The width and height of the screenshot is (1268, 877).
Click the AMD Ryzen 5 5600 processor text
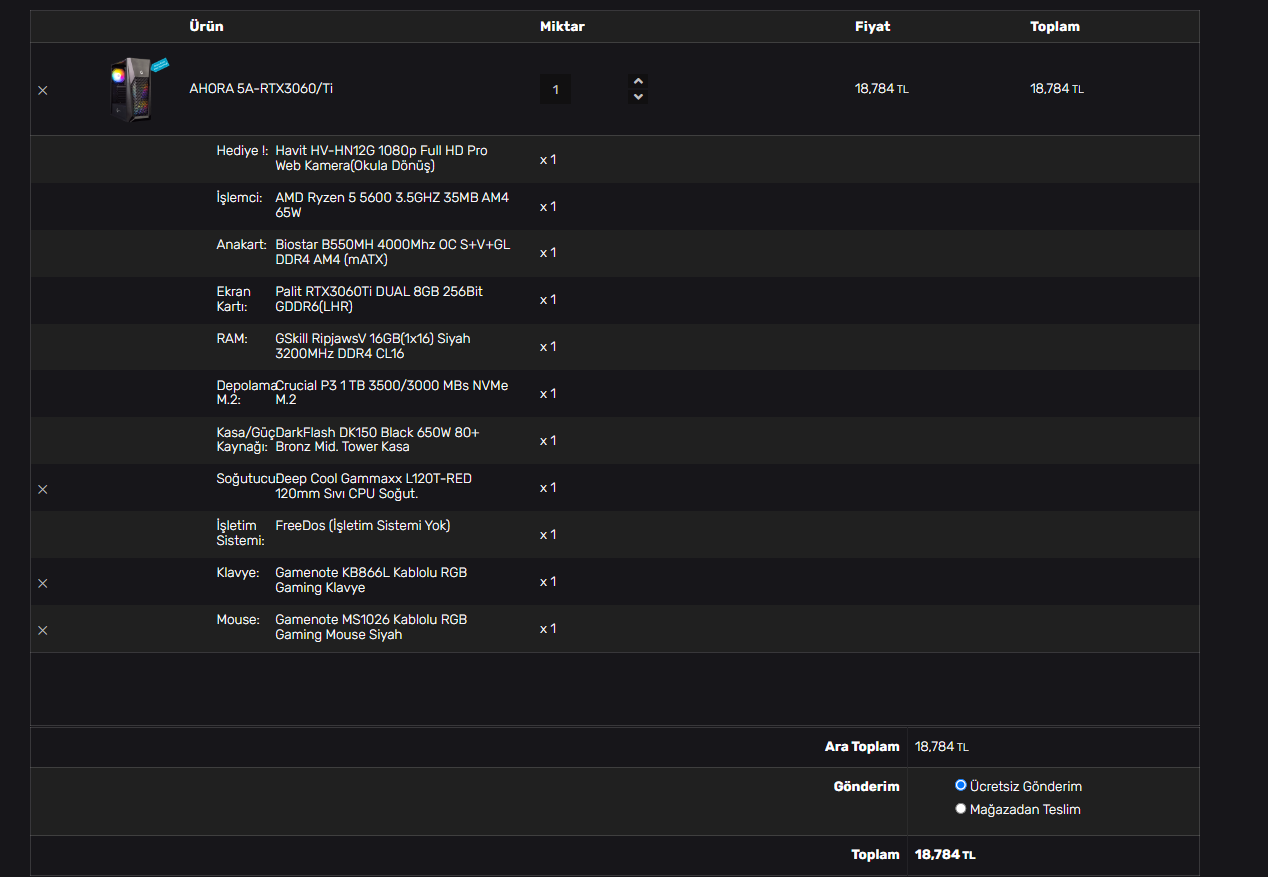click(x=391, y=205)
